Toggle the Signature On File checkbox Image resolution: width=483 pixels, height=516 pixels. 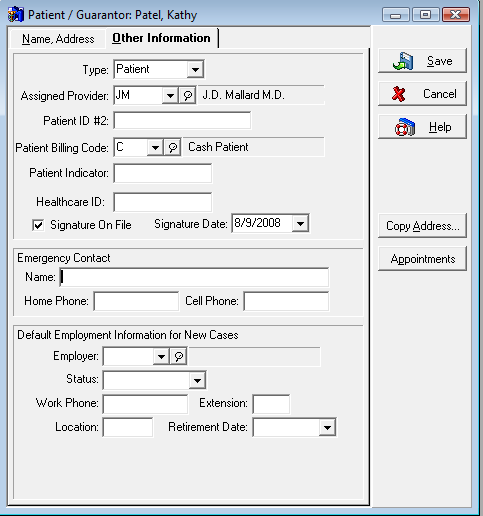pos(38,225)
